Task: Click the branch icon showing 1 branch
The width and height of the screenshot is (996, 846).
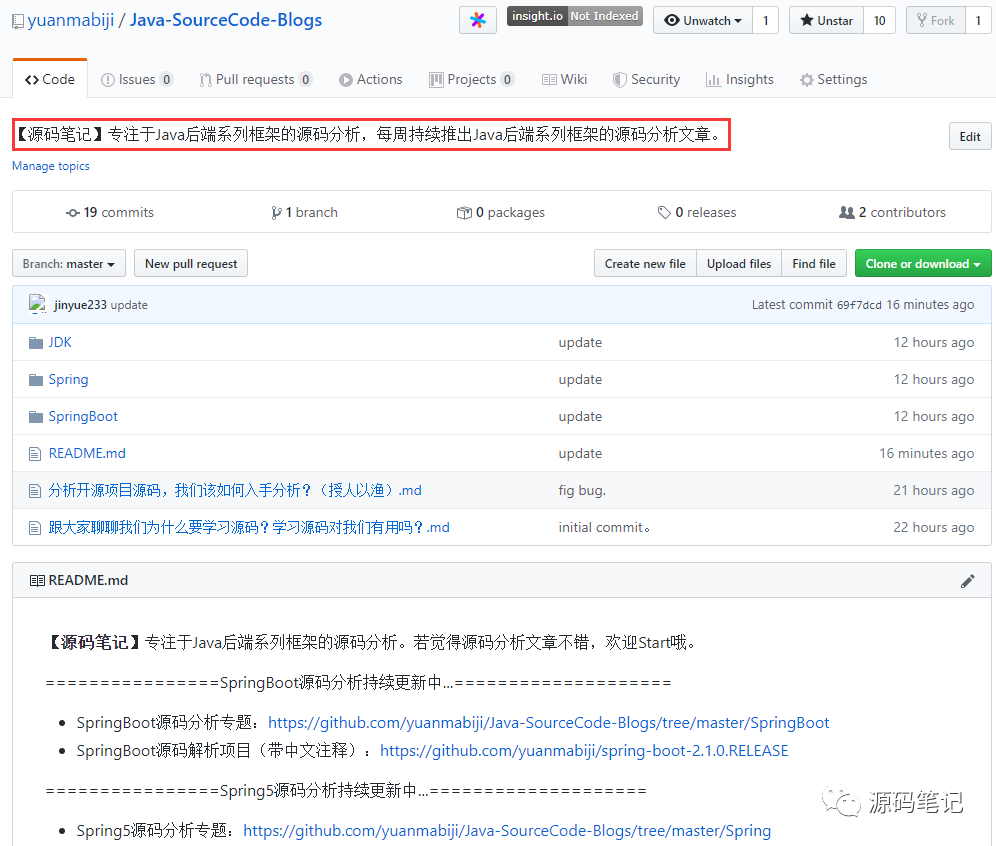Action: (x=277, y=212)
